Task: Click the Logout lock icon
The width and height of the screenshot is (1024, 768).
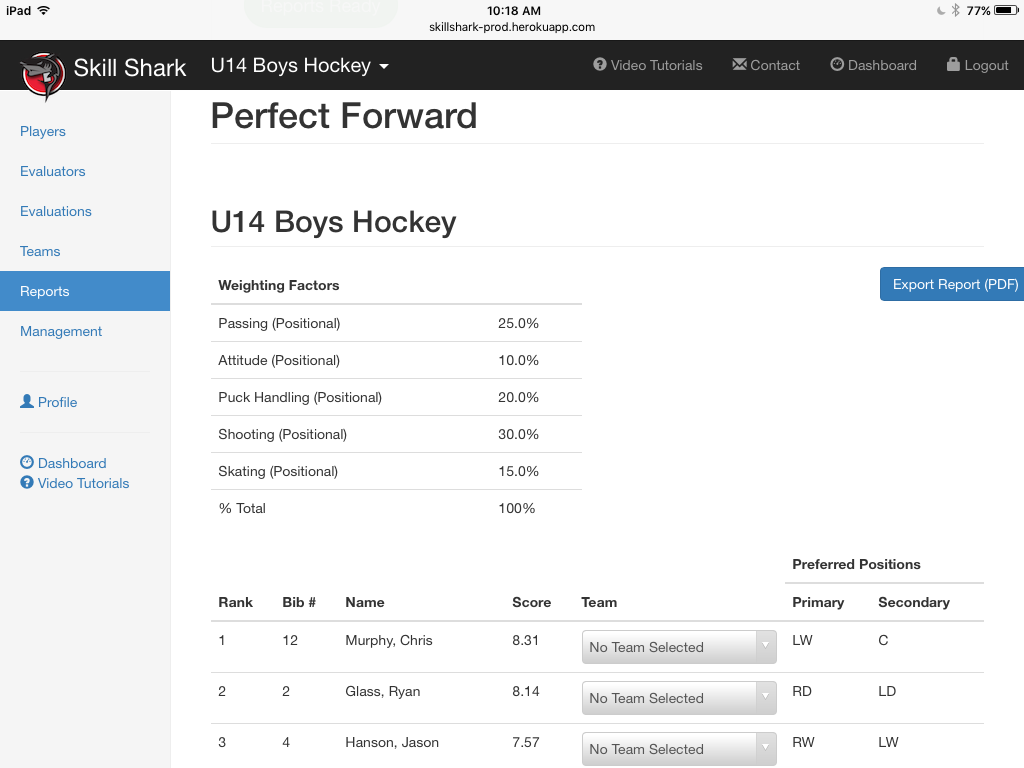Action: point(953,65)
